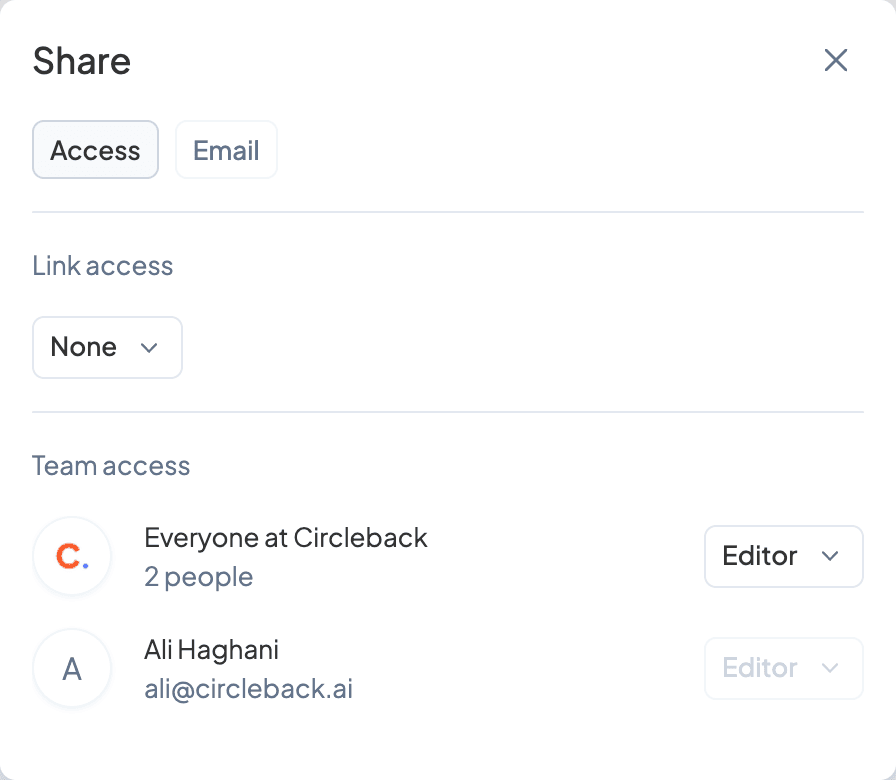The height and width of the screenshot is (780, 896).
Task: Click the 'Share' dialog title
Action: (81, 61)
